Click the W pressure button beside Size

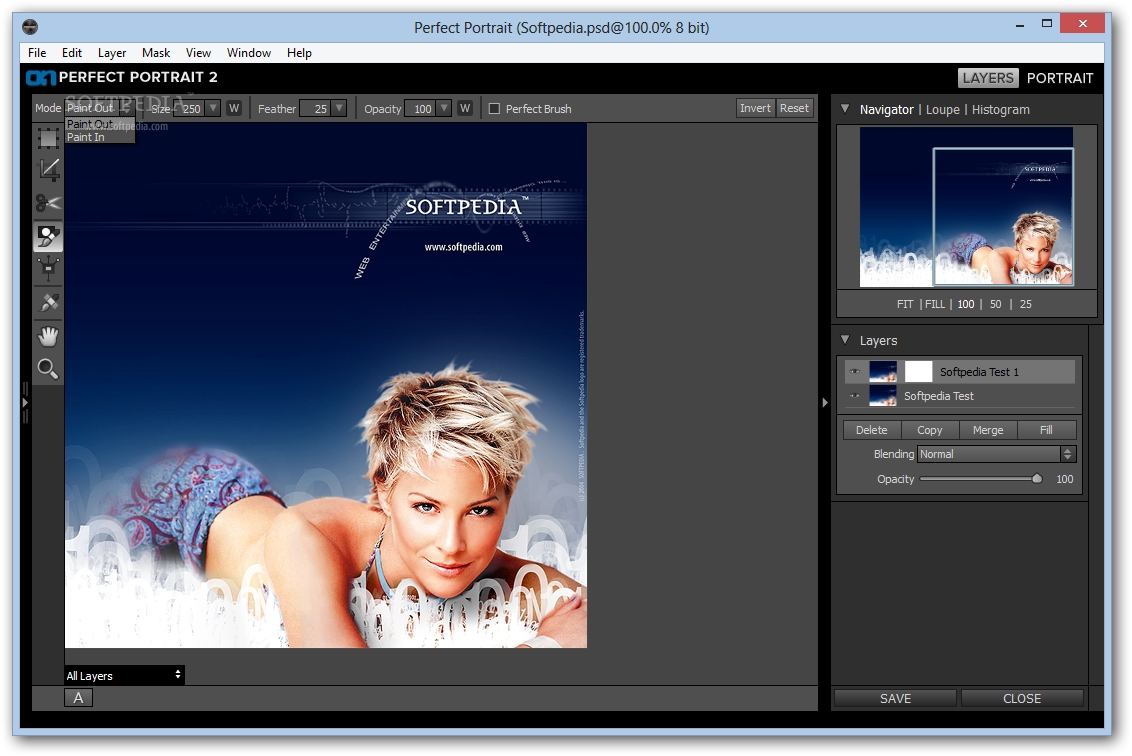click(234, 108)
